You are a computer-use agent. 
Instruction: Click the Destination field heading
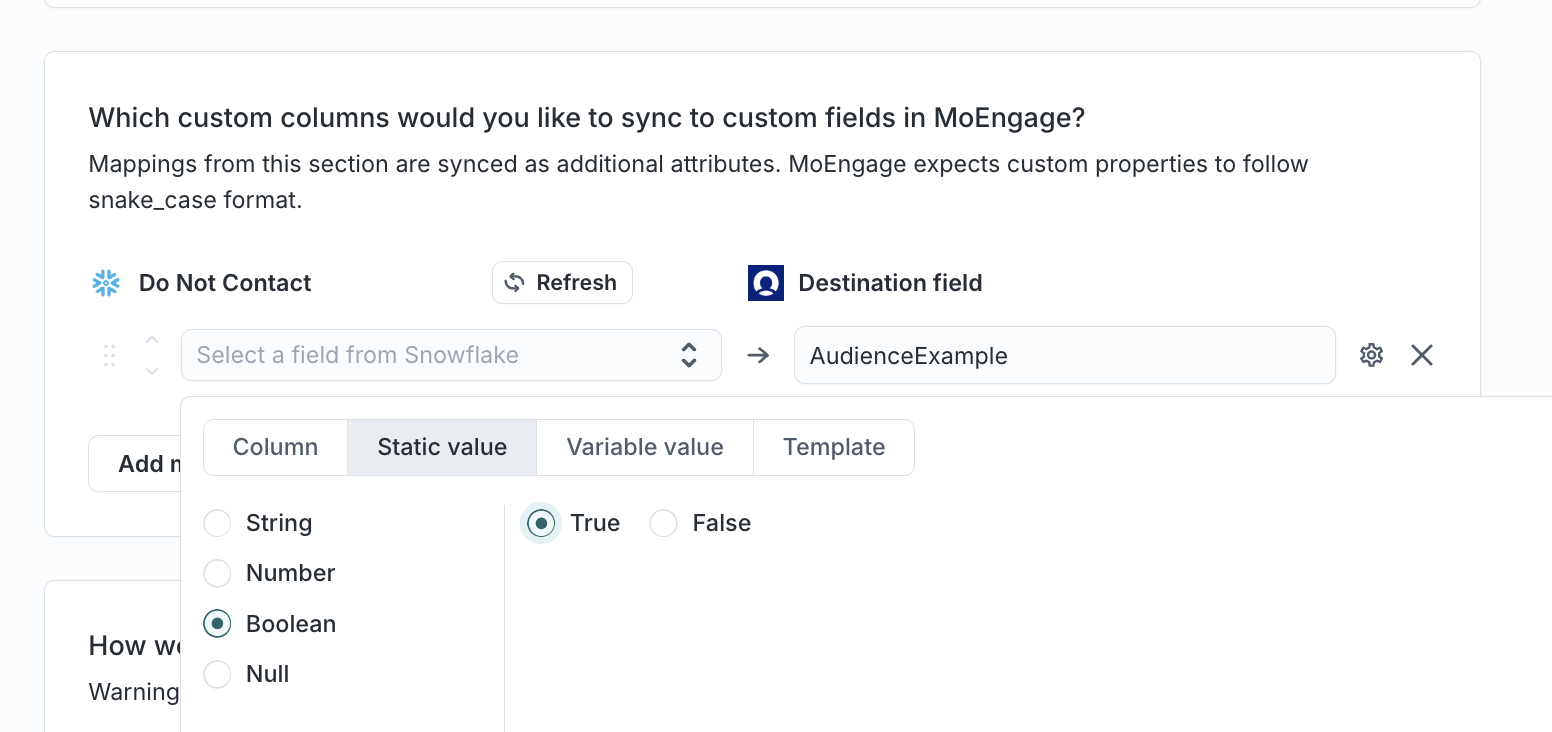(890, 283)
